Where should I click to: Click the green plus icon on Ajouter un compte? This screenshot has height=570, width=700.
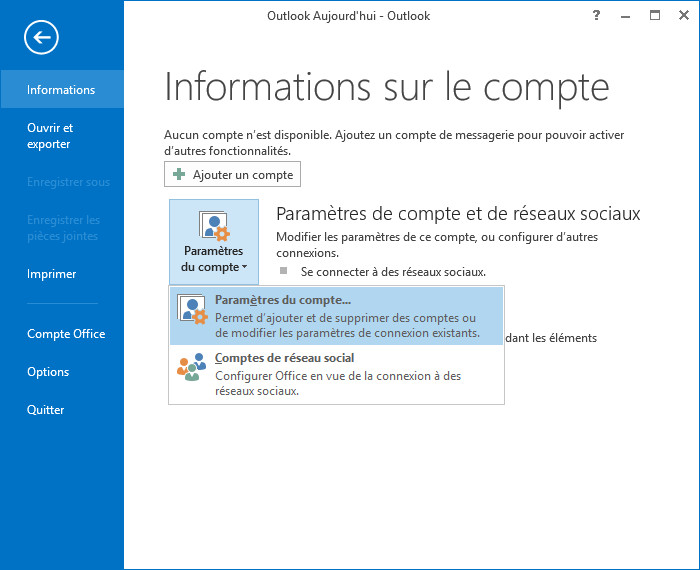[179, 174]
